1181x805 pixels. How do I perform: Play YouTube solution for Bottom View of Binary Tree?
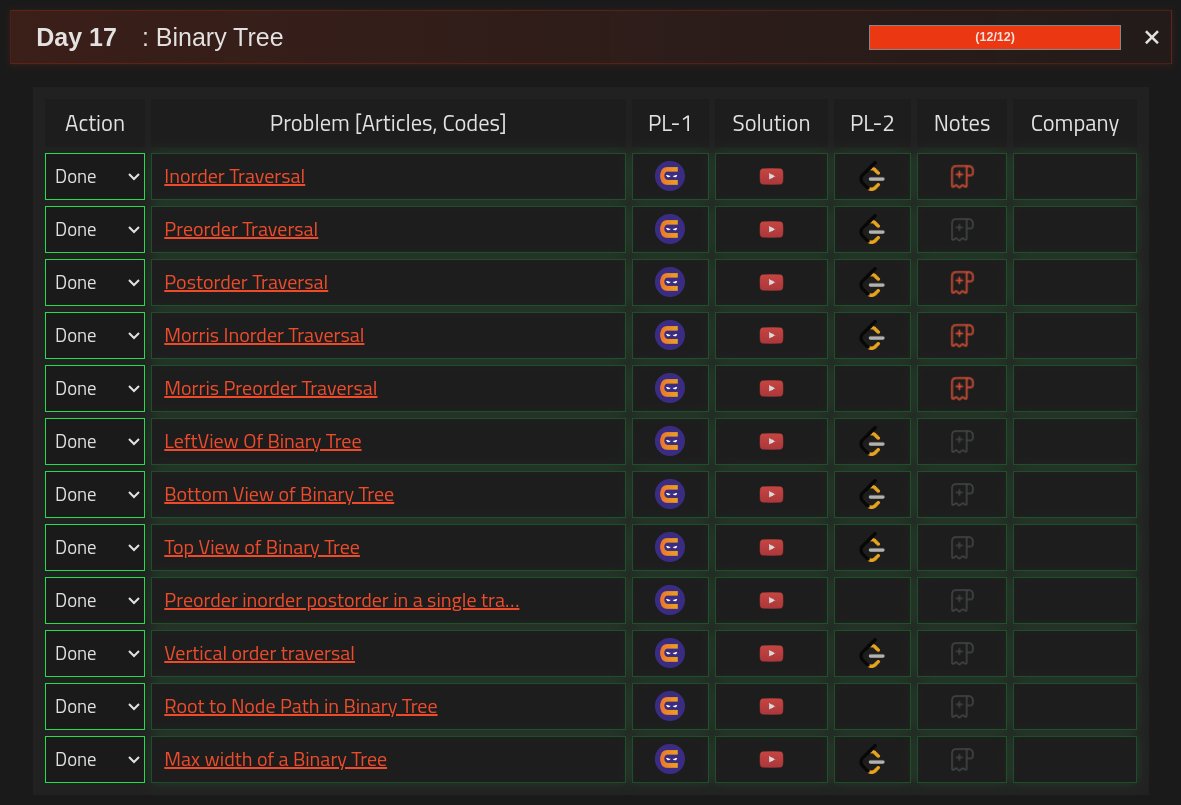tap(771, 494)
